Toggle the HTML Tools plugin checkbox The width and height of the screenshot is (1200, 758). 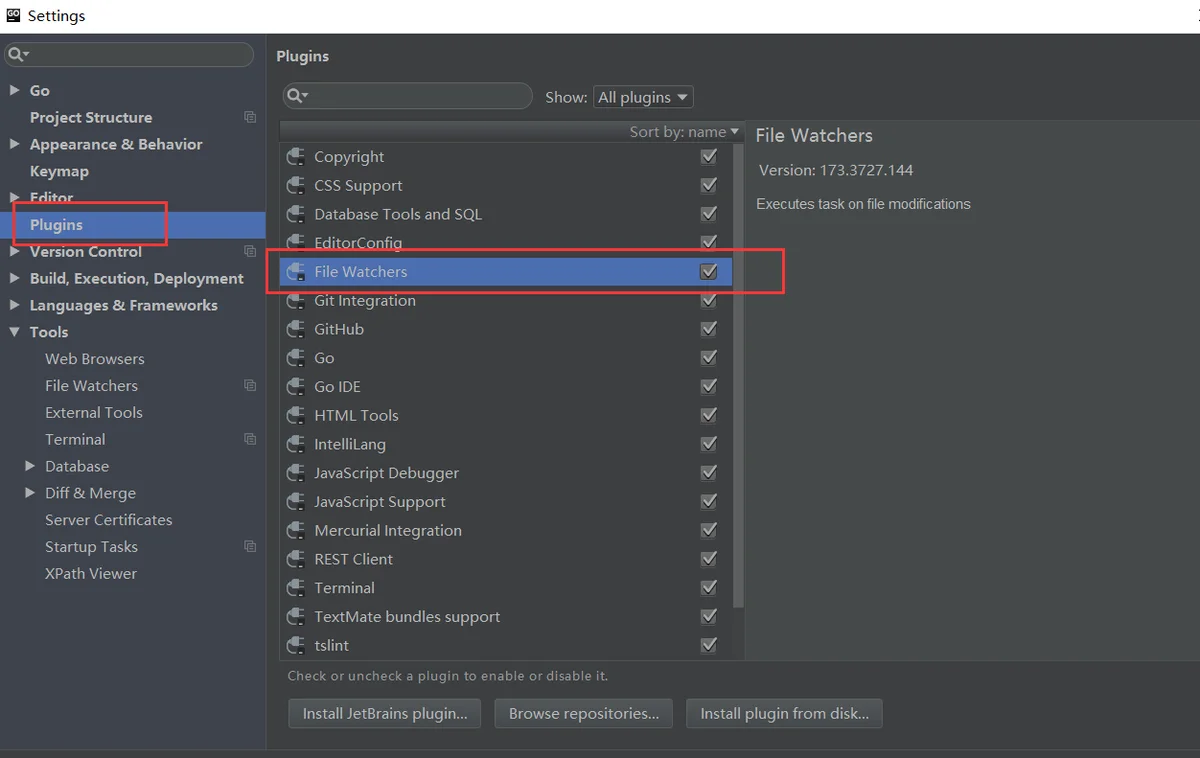click(x=709, y=416)
